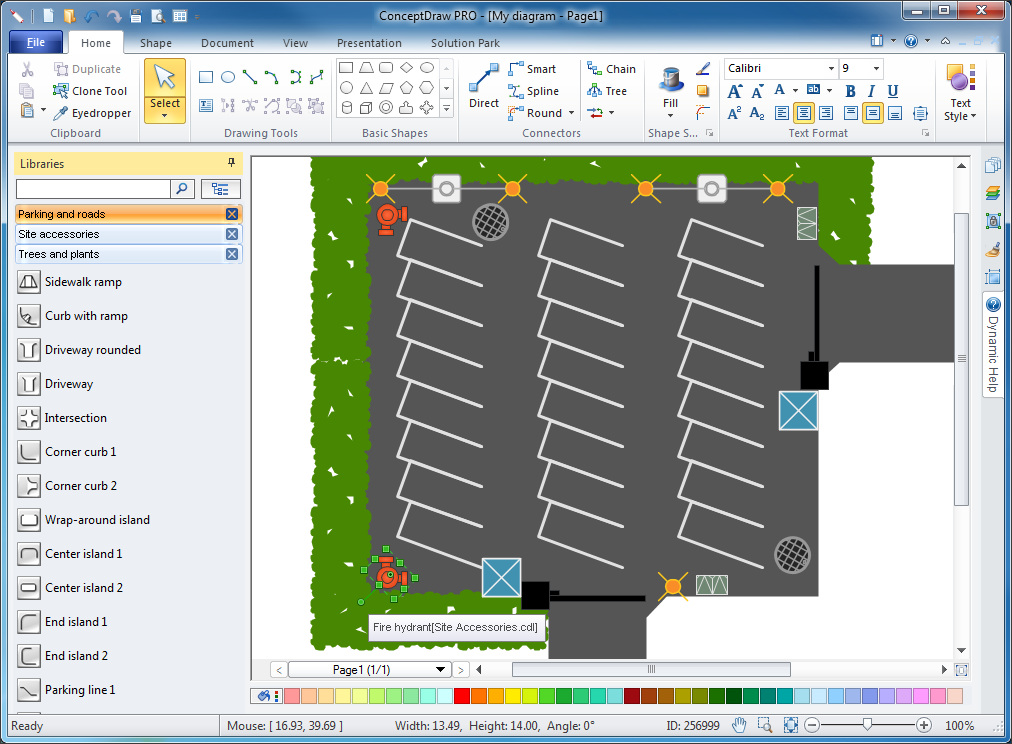Pick the Tree connector tool
The image size is (1012, 744).
(x=608, y=90)
